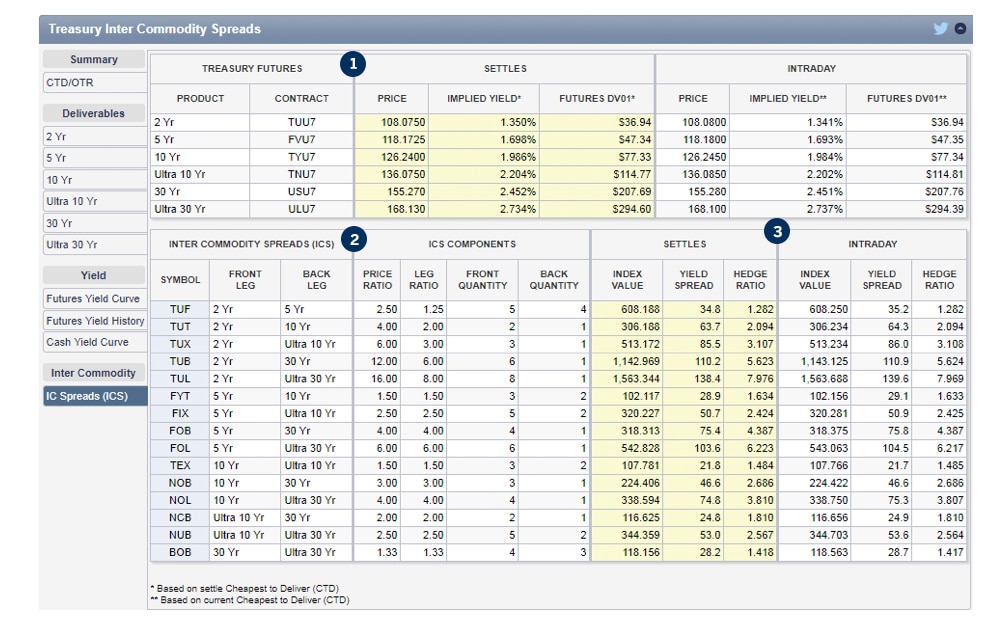Image resolution: width=984 pixels, height=619 pixels.
Task: Click the TUU7 contract cell
Action: click(301, 121)
